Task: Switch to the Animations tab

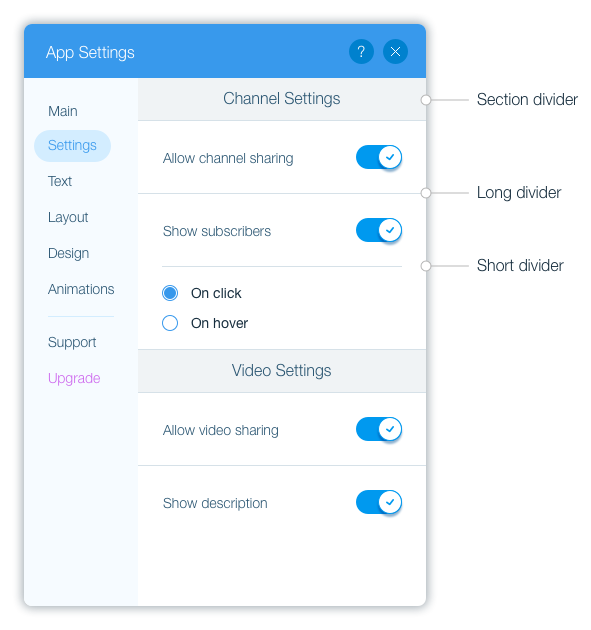Action: click(x=81, y=289)
